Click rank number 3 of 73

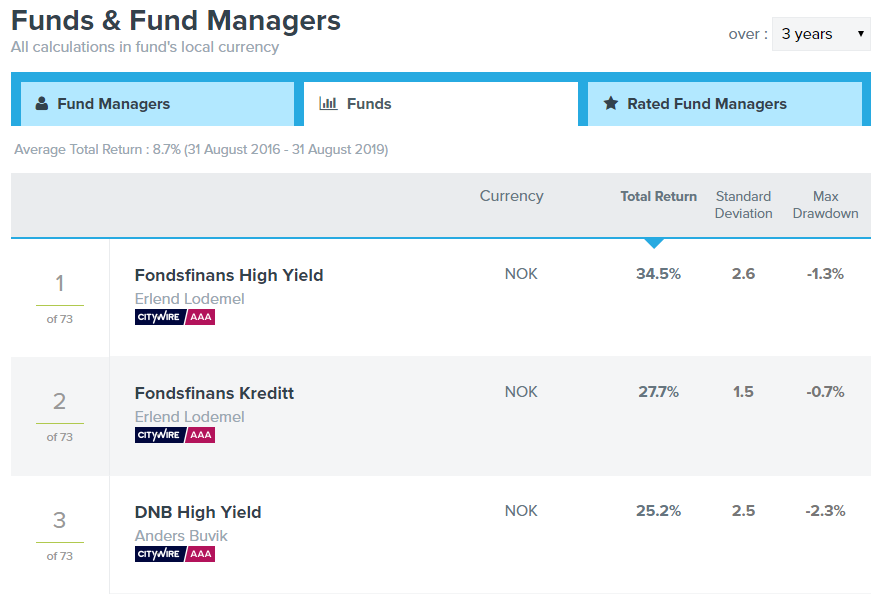click(59, 520)
